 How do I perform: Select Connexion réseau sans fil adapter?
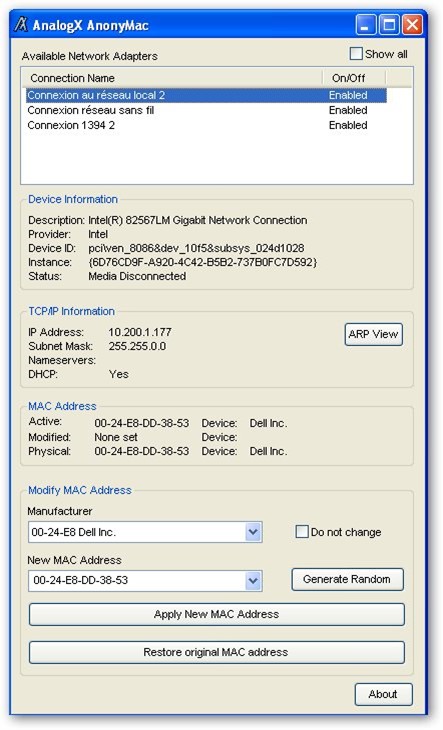coord(206,110)
